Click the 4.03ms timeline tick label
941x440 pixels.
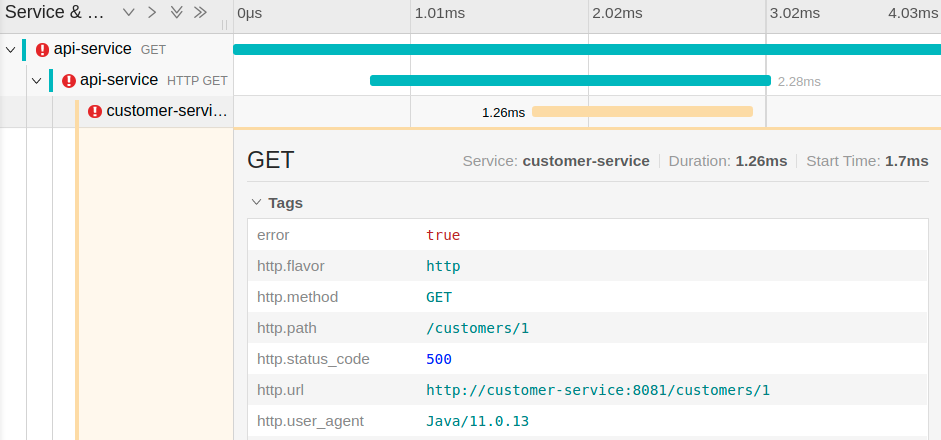point(913,13)
